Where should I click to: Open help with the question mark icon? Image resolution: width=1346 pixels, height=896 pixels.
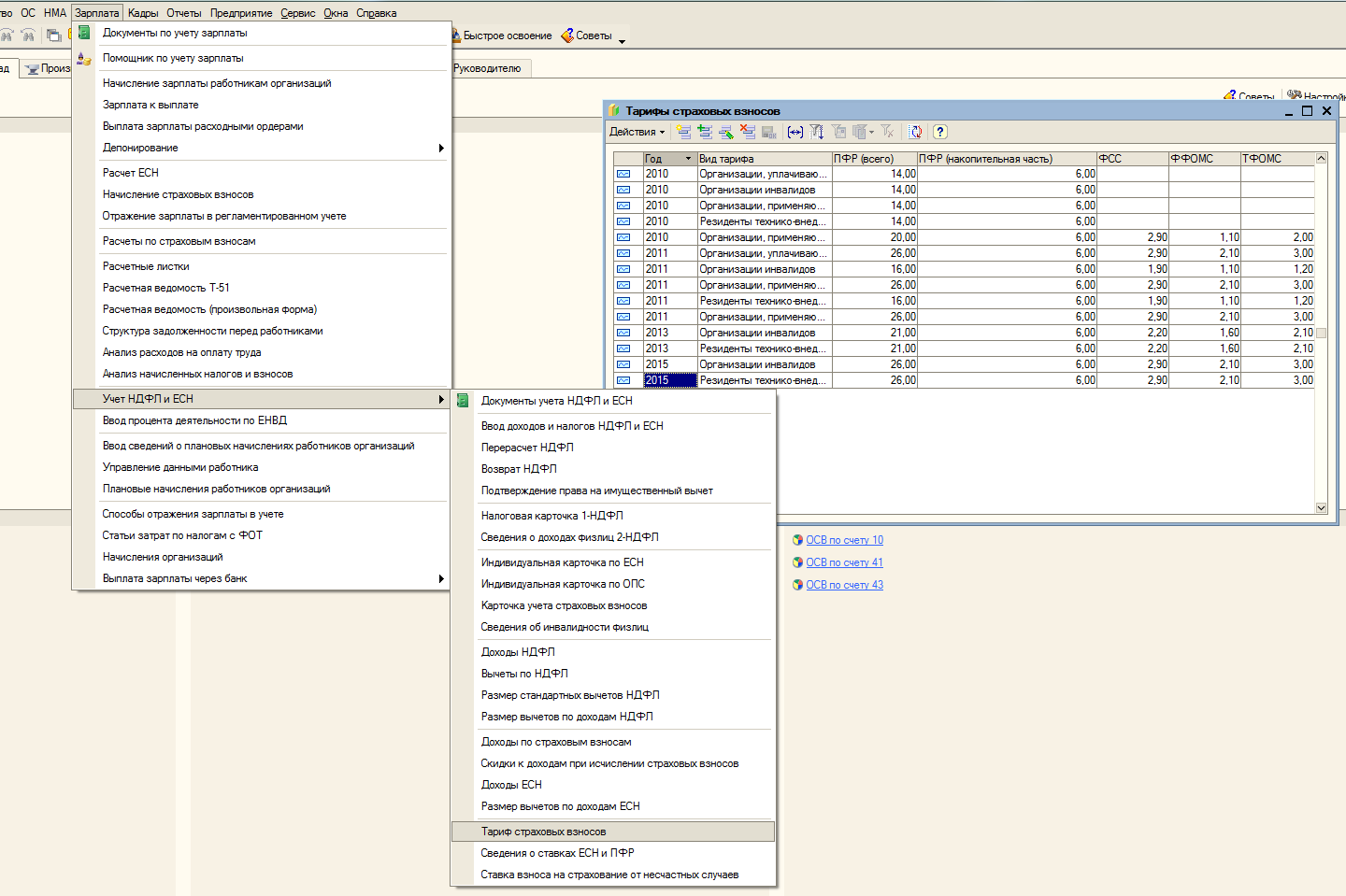940,132
